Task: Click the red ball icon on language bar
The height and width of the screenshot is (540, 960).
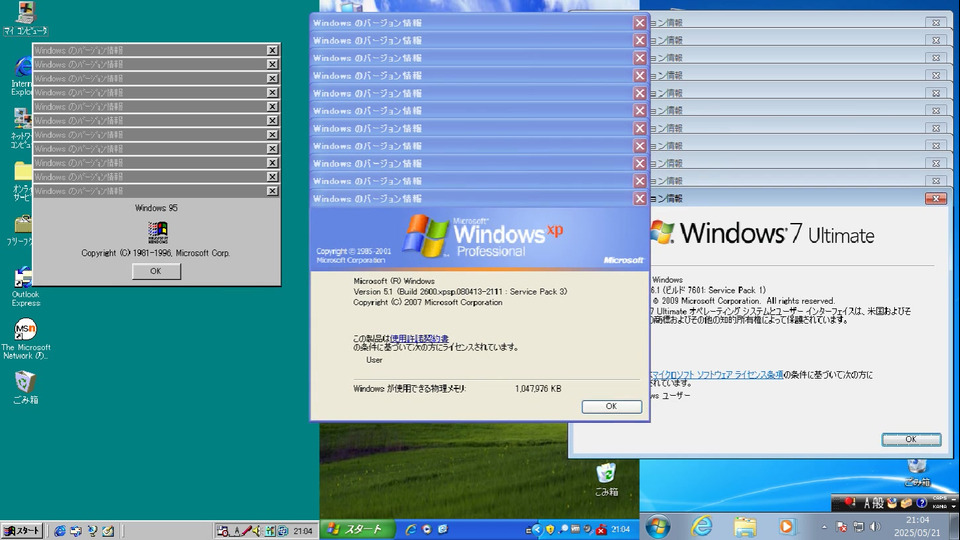Action: [849, 501]
